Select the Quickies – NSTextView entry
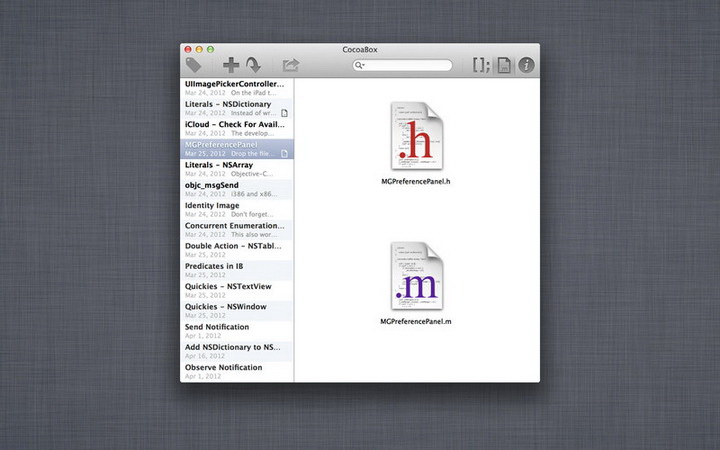Screen dimensions: 720x450 point(237,290)
